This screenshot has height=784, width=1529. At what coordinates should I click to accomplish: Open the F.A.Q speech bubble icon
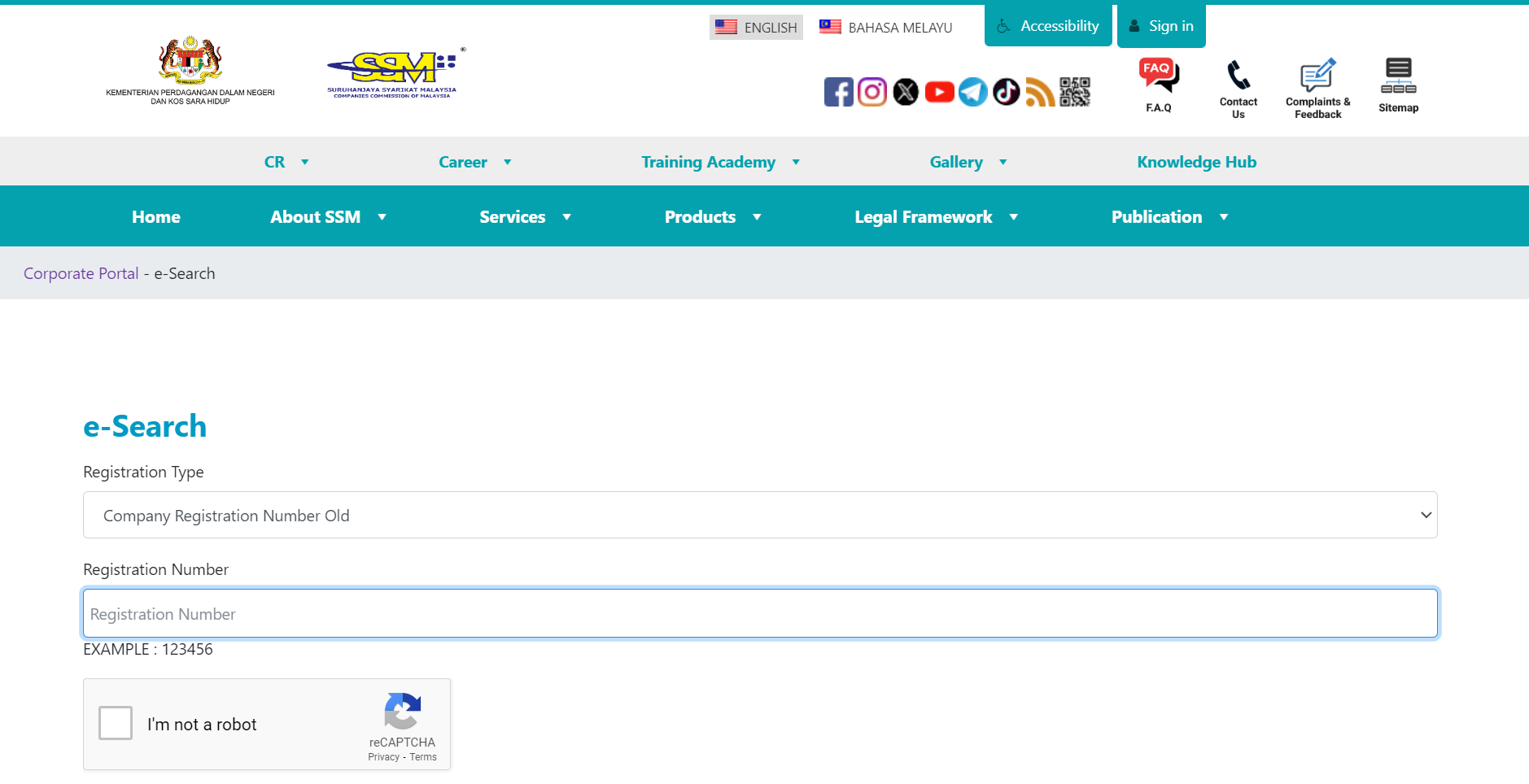click(1159, 76)
